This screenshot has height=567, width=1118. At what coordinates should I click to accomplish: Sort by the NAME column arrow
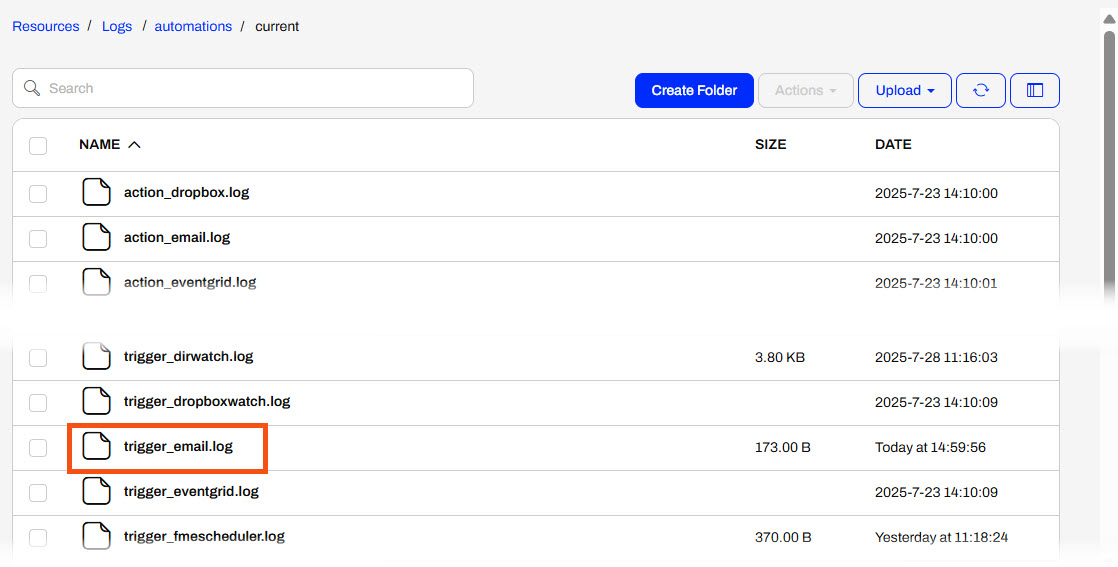coord(134,145)
